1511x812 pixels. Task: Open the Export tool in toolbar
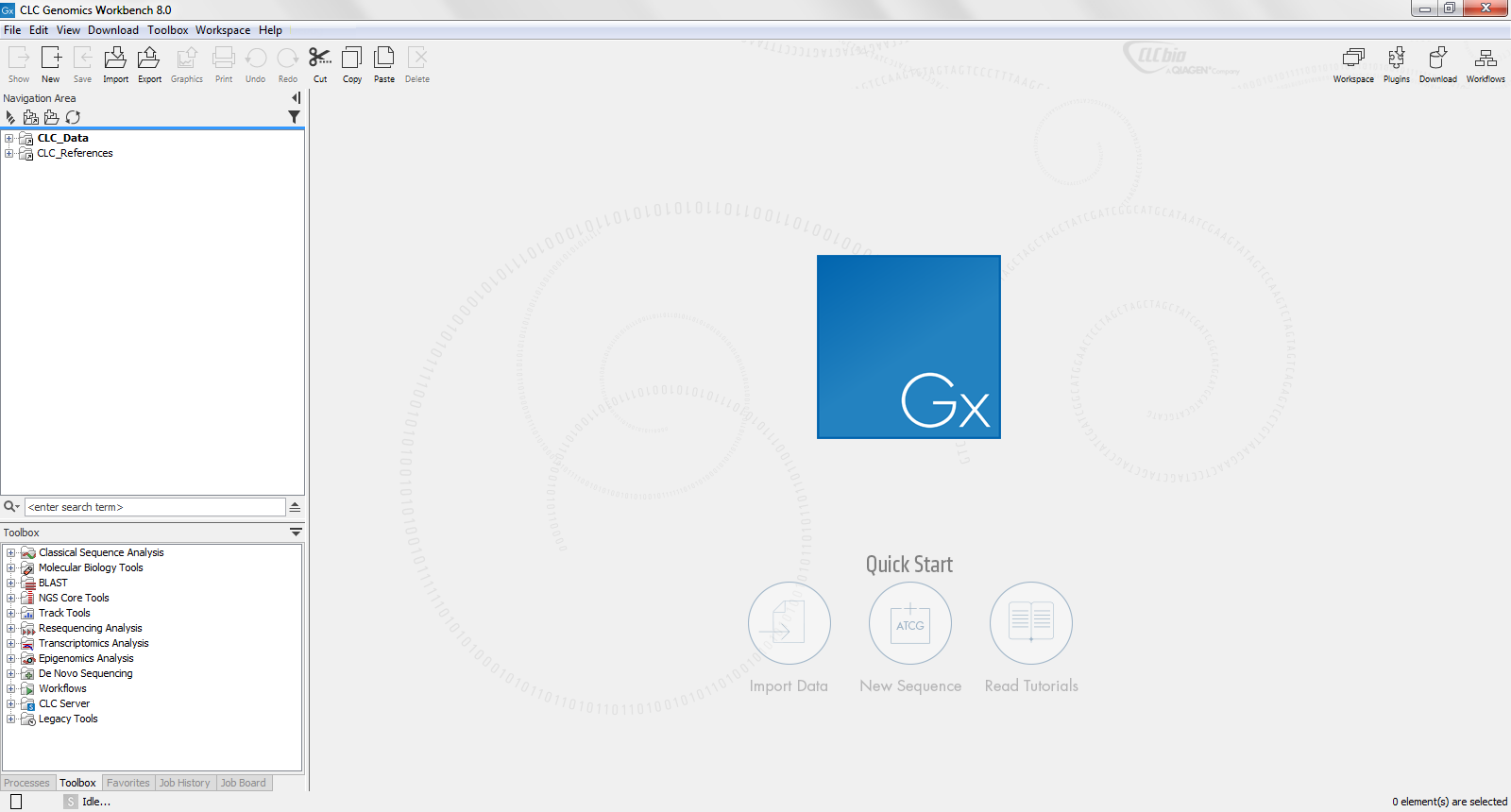(x=149, y=64)
